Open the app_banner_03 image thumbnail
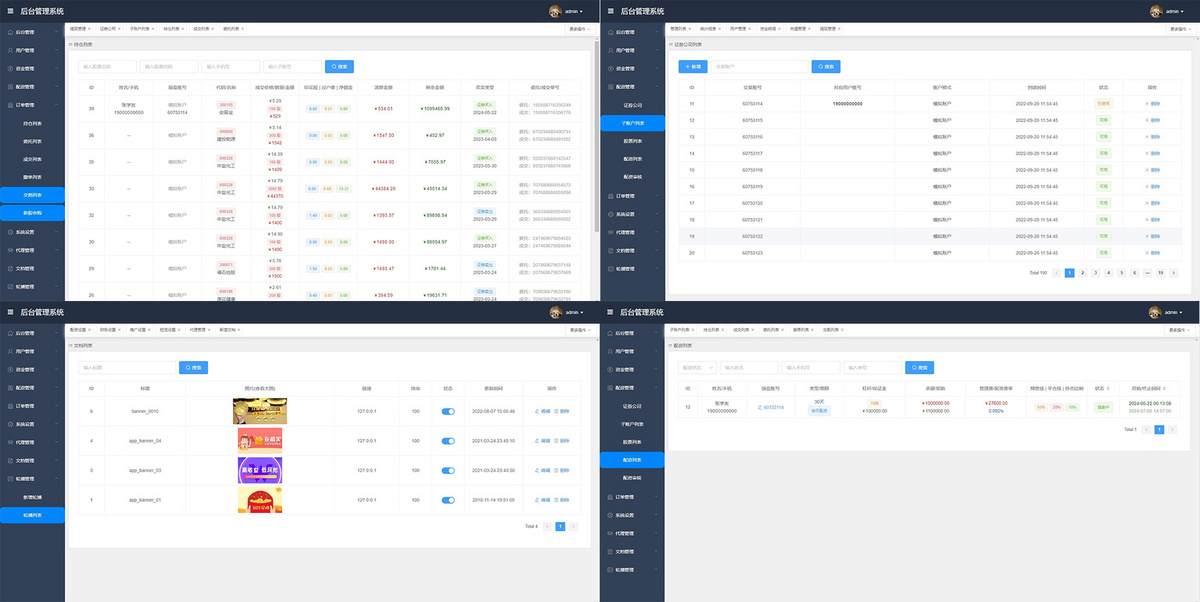The height and width of the screenshot is (602, 1200). 260,470
